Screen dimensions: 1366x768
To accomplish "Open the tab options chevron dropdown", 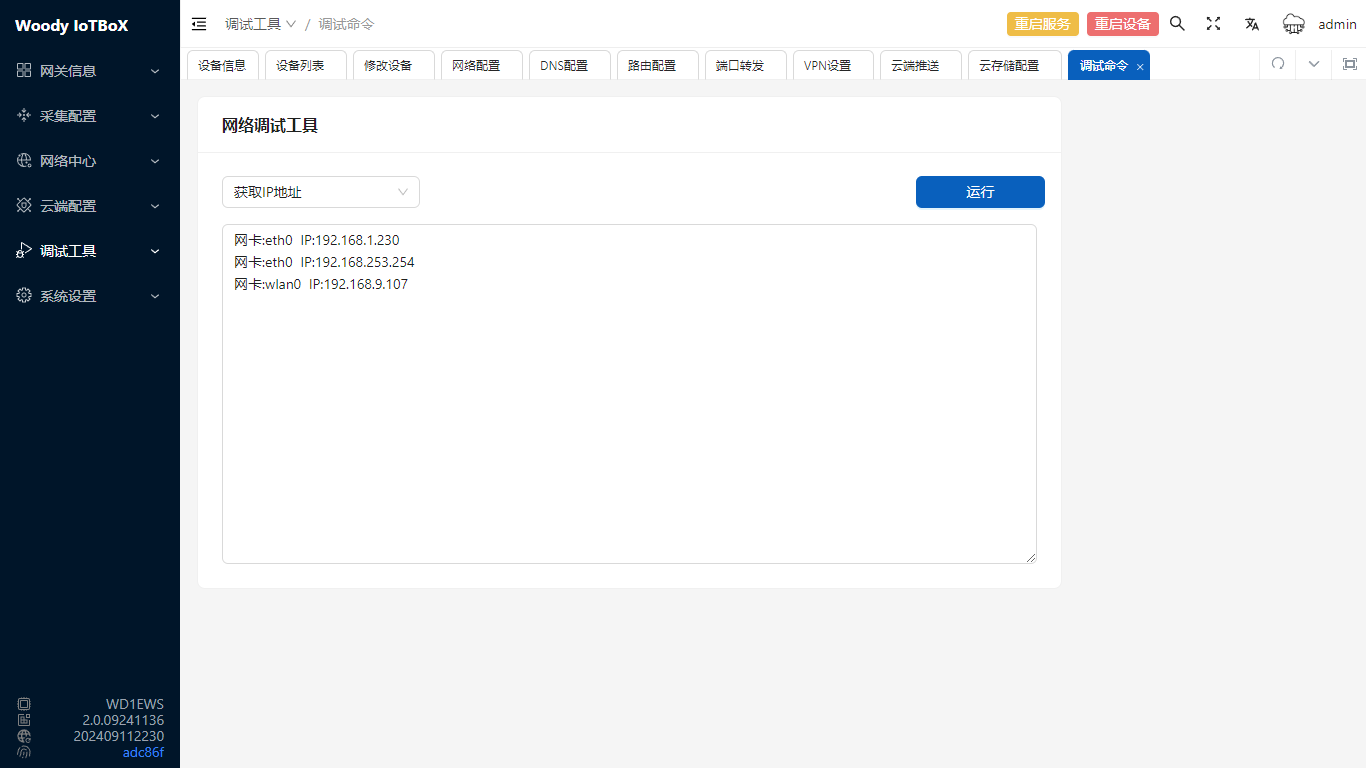I will (x=1314, y=64).
